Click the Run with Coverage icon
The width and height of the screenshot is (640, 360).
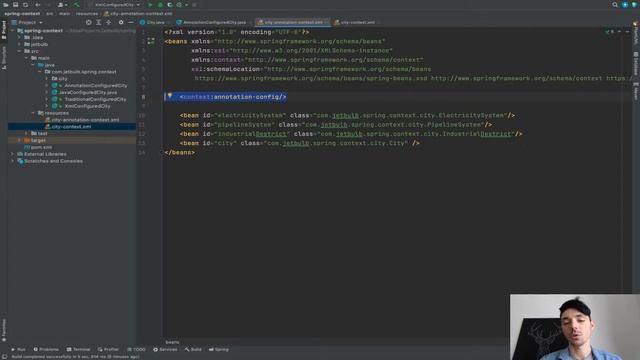point(169,4)
